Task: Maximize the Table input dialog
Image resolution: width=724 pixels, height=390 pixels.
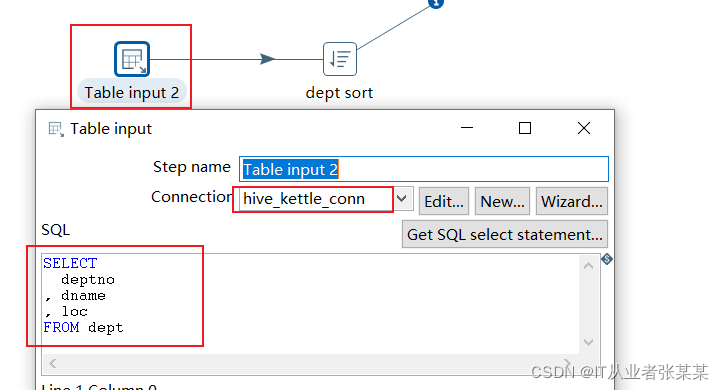Action: [525, 128]
